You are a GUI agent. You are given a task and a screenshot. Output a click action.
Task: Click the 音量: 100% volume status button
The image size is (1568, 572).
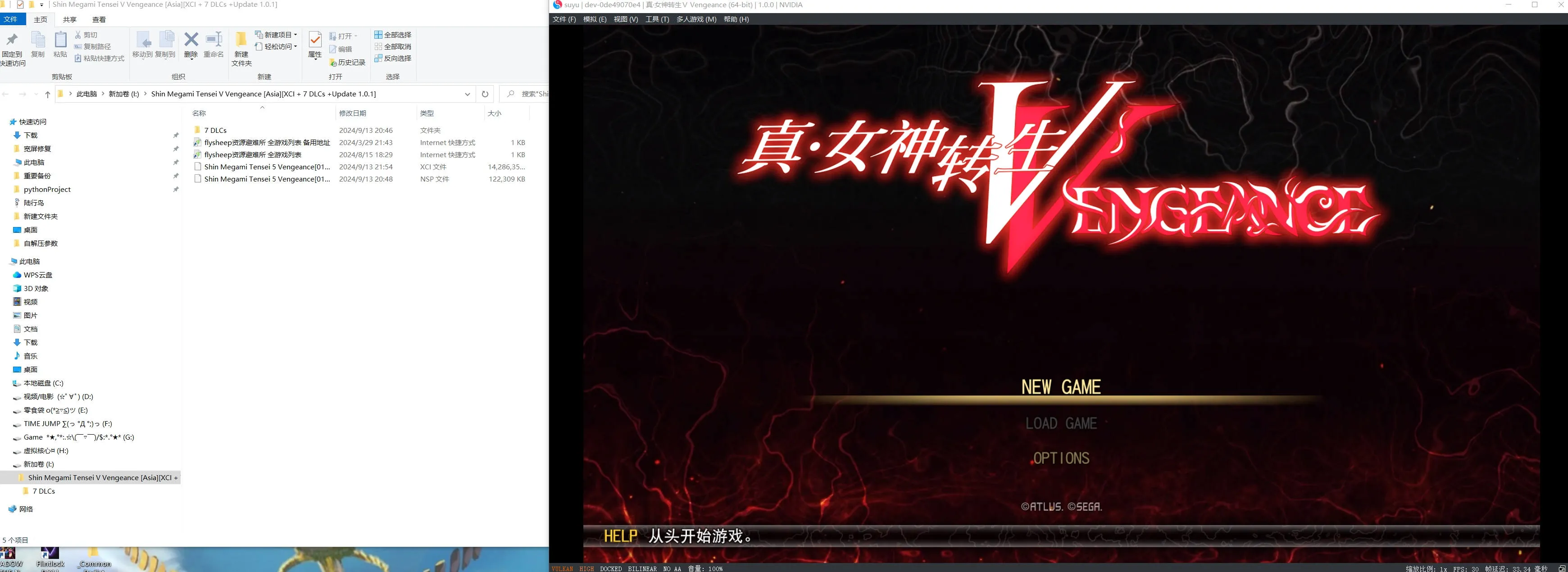[x=705, y=568]
